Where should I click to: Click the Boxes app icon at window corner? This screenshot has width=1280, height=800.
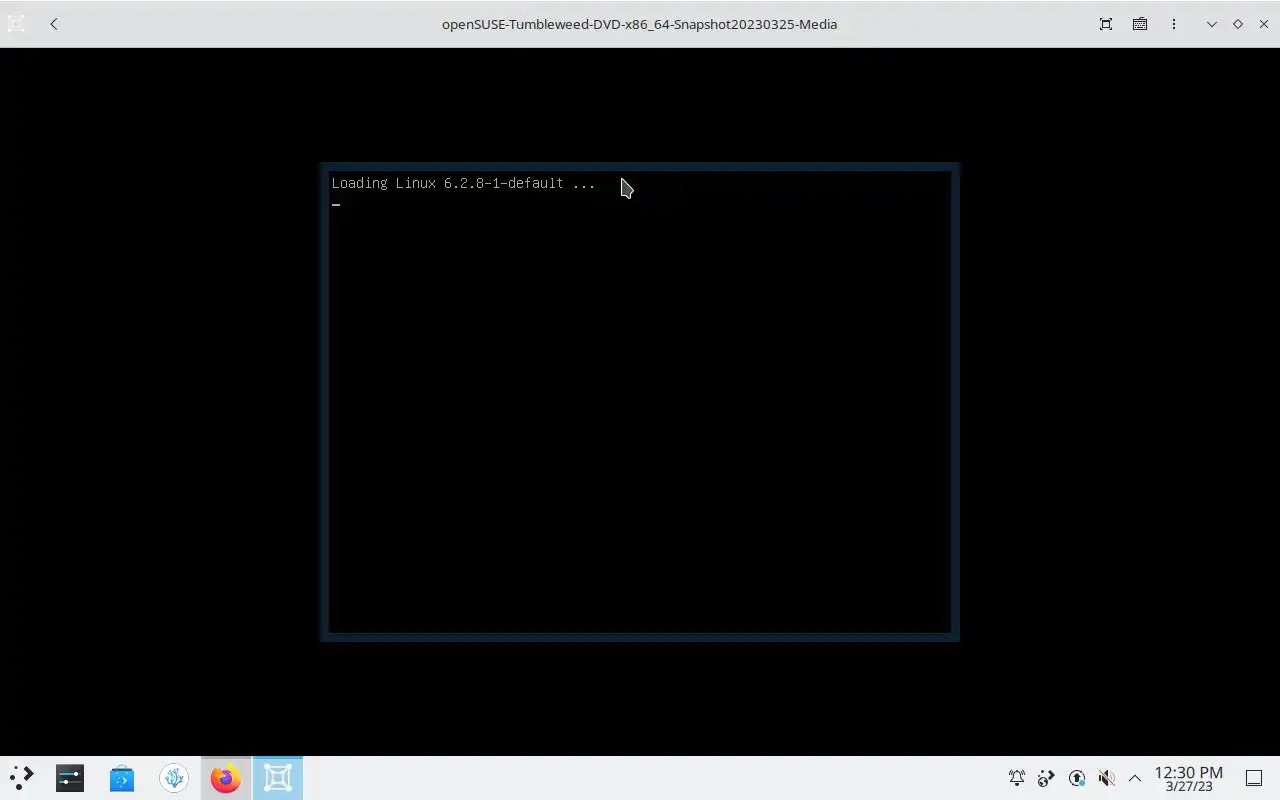[16, 24]
